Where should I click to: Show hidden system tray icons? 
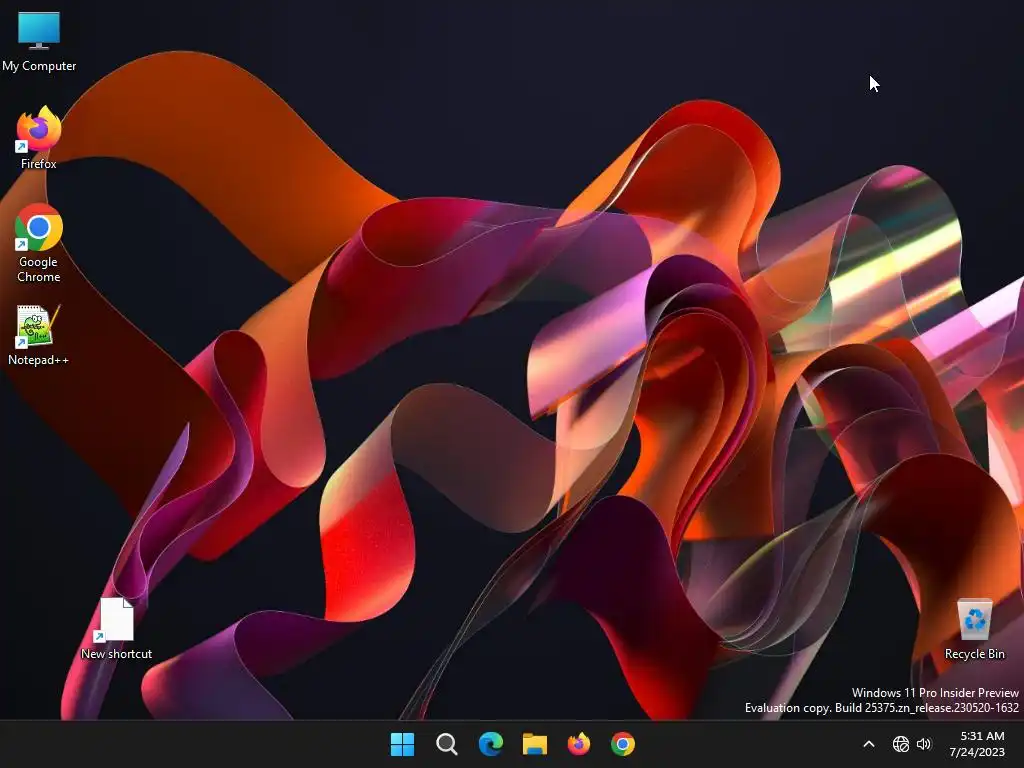pyautogui.click(x=869, y=744)
